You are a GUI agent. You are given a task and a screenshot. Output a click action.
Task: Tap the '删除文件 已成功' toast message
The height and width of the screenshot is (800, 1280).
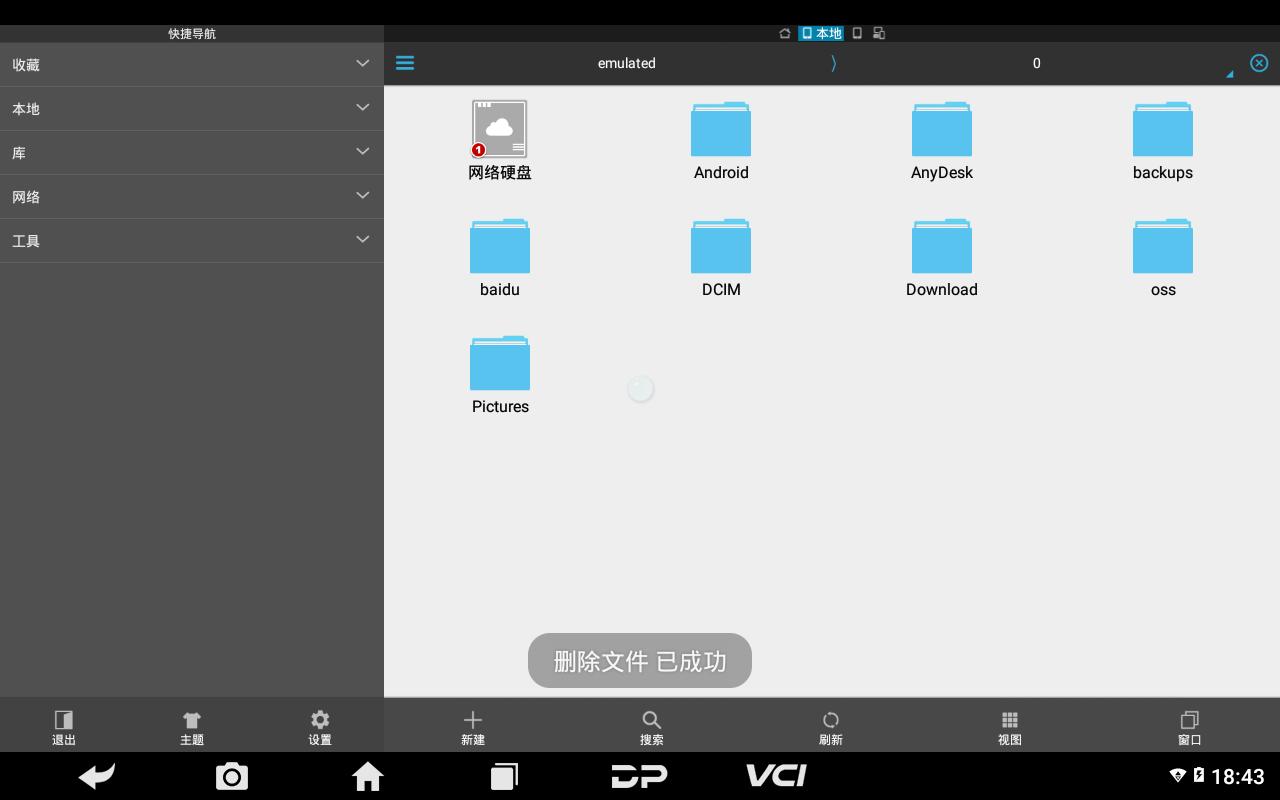pyautogui.click(x=640, y=660)
